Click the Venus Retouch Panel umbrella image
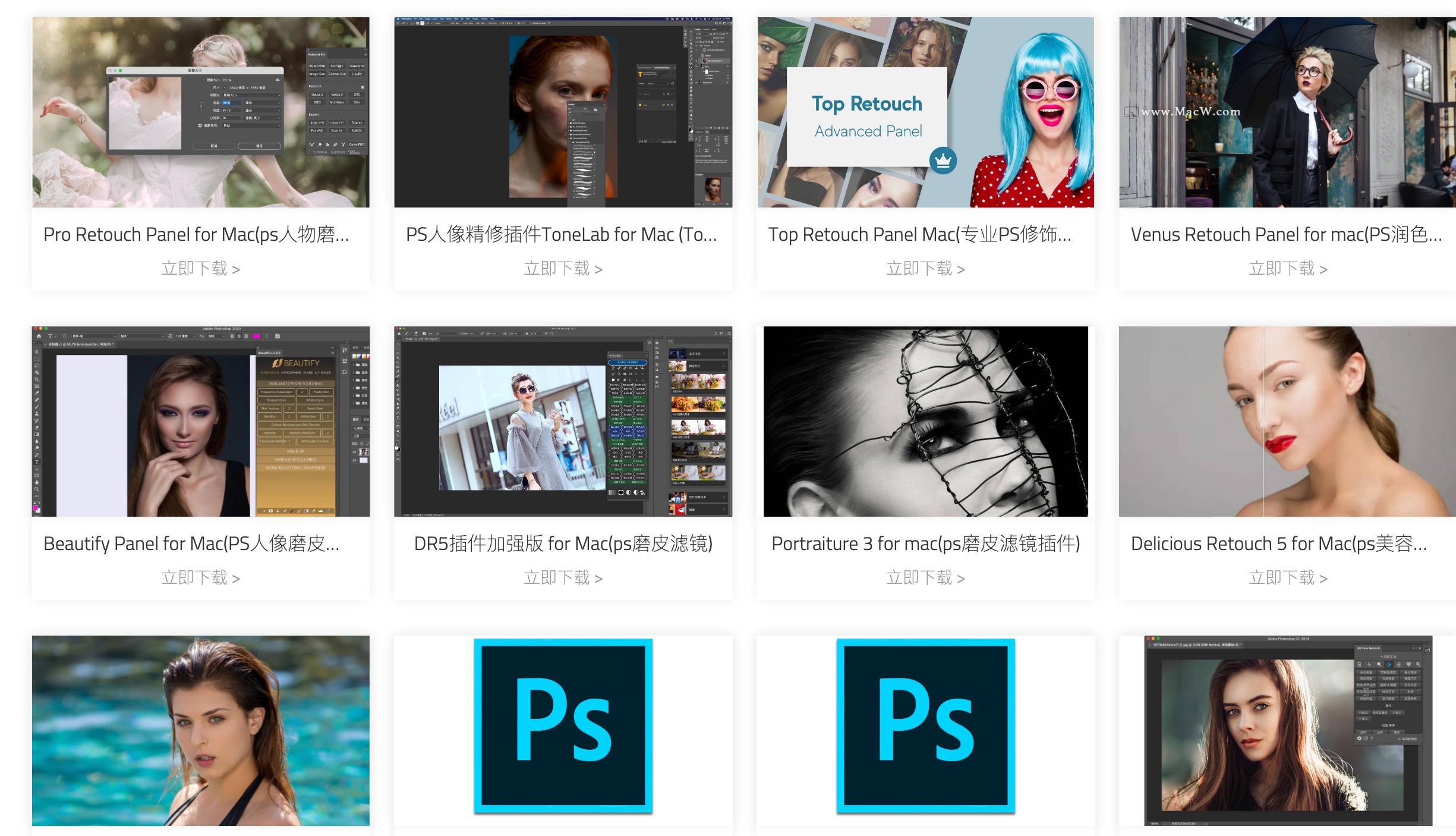Screen dimensions: 1456x836 [x=1287, y=112]
